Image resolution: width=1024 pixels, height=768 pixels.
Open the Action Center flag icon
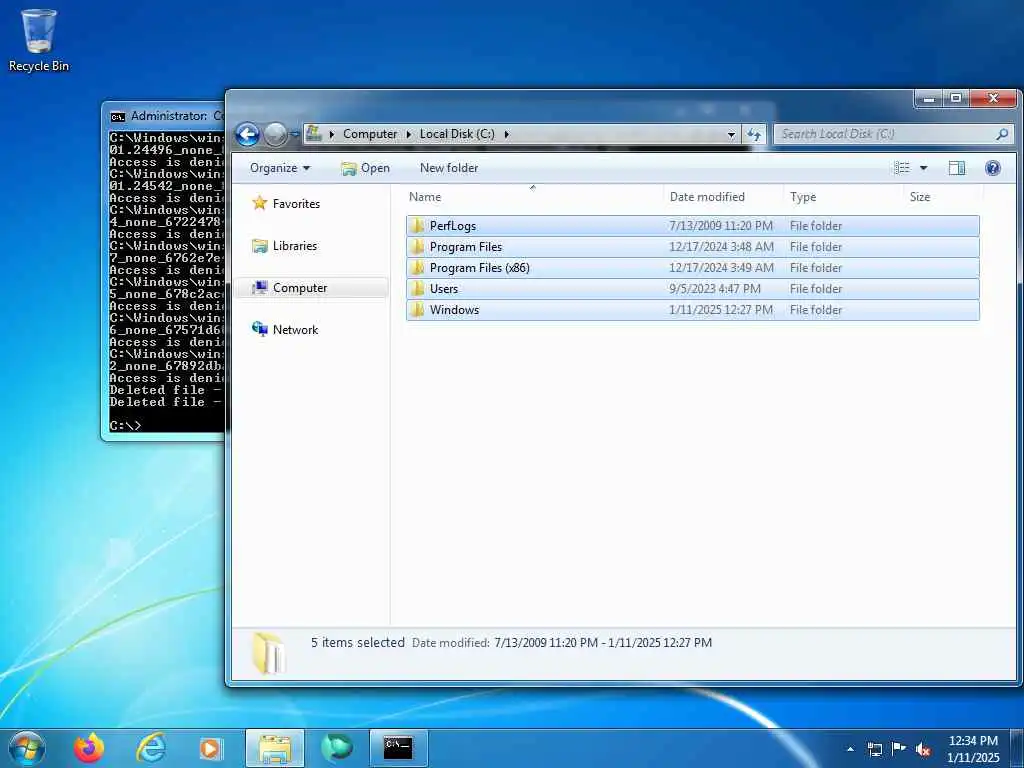[x=899, y=749]
